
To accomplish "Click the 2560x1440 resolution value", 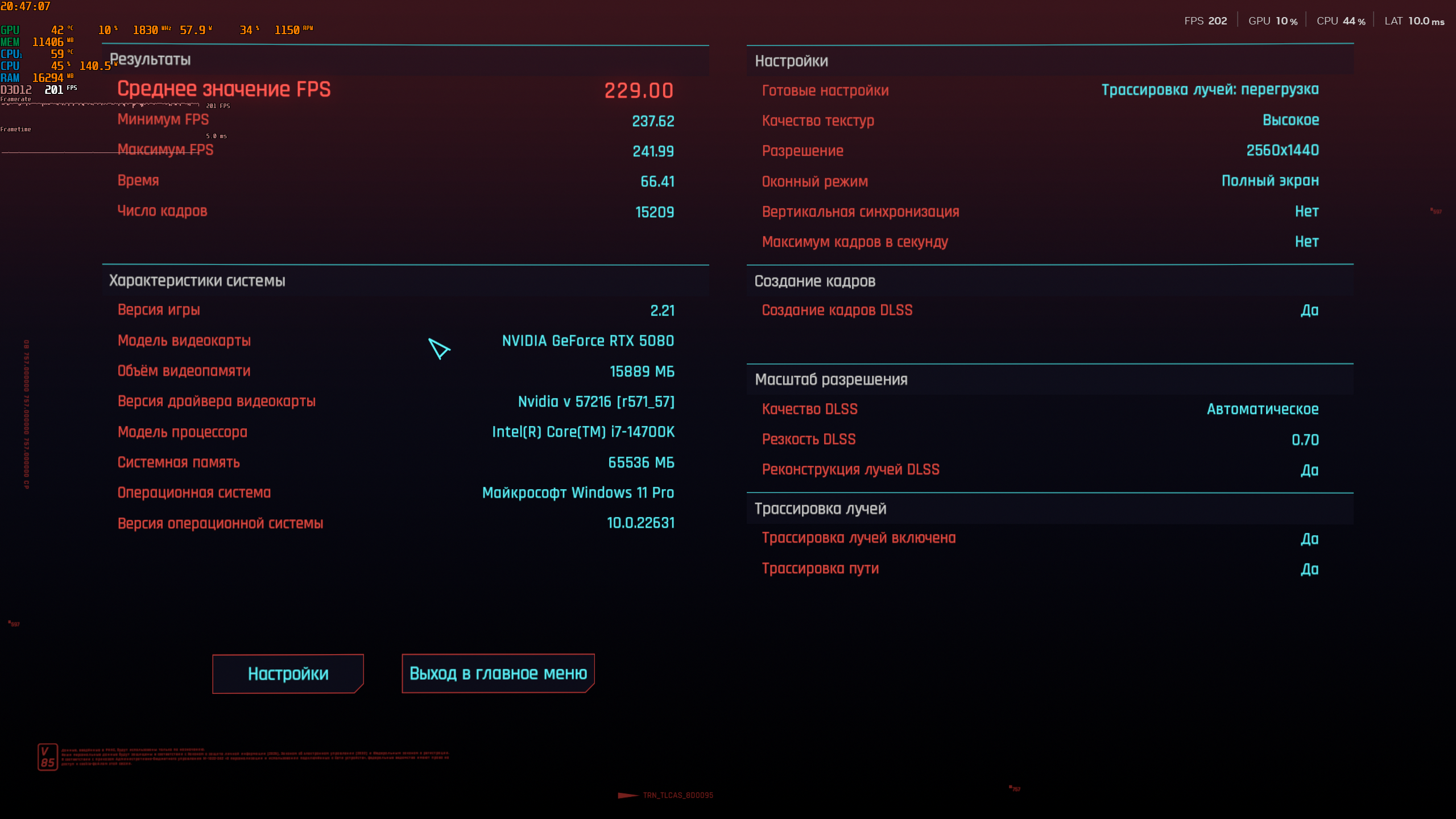I will point(1282,151).
